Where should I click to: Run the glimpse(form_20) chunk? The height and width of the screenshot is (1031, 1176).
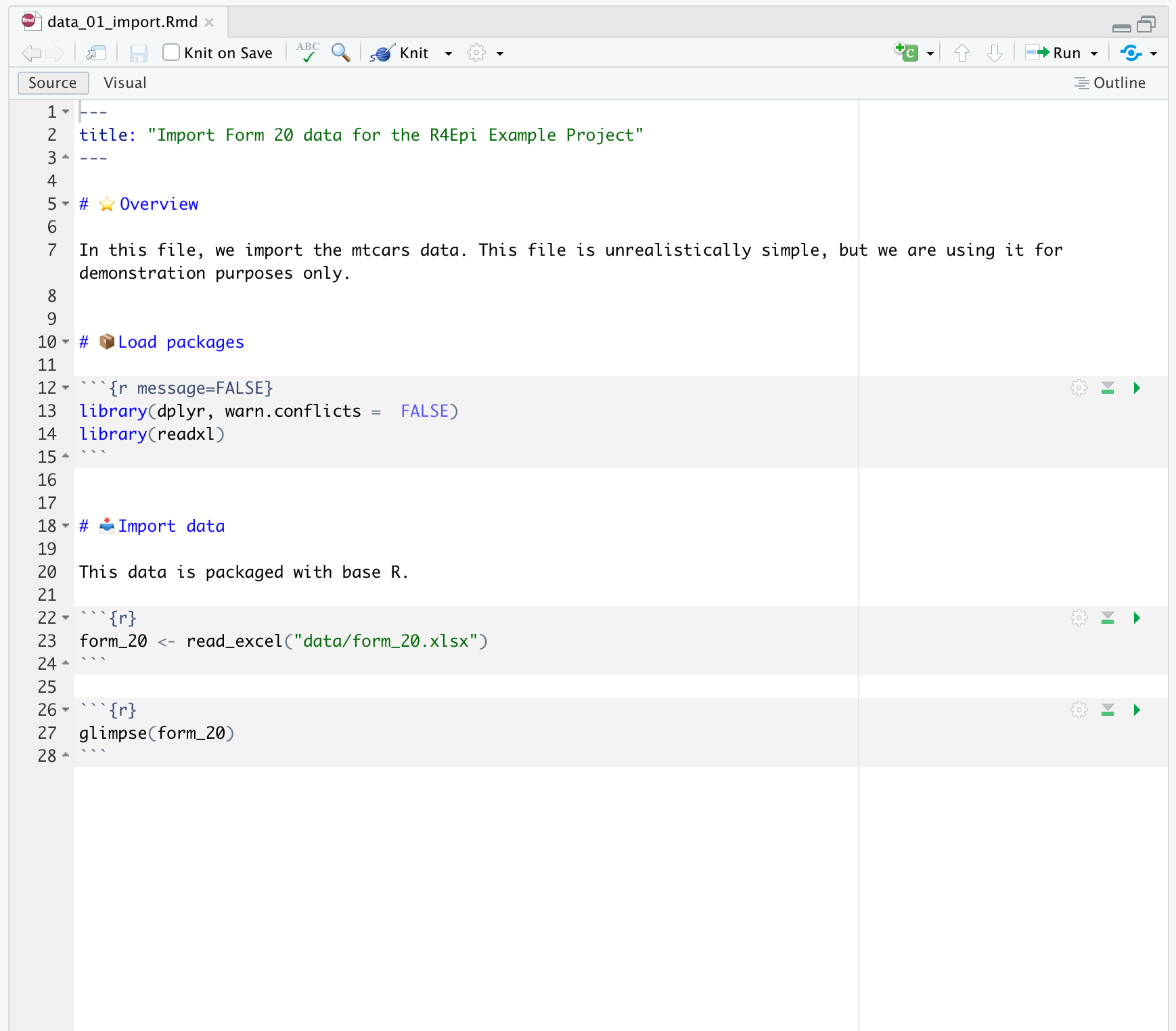[1137, 710]
